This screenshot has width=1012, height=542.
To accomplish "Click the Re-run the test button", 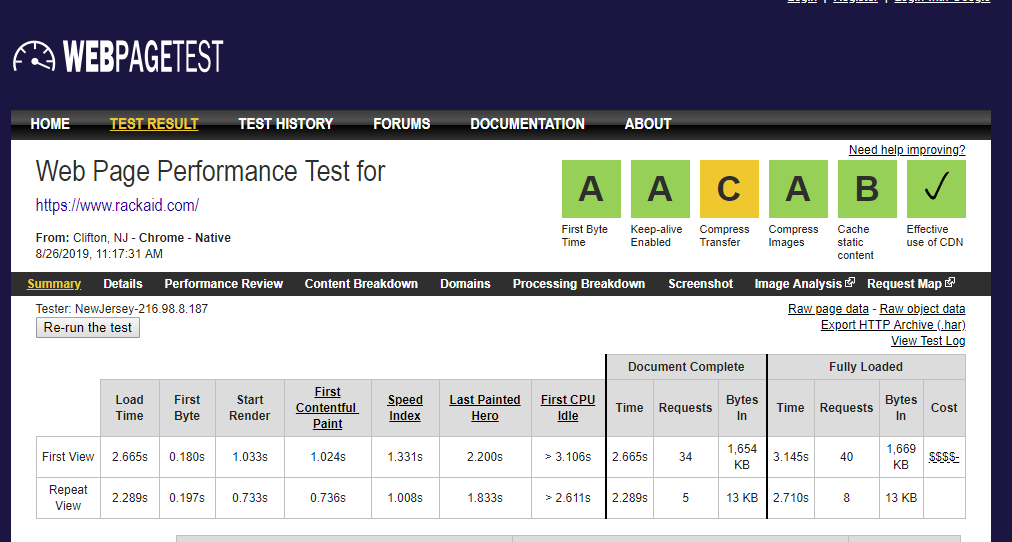I will point(88,327).
